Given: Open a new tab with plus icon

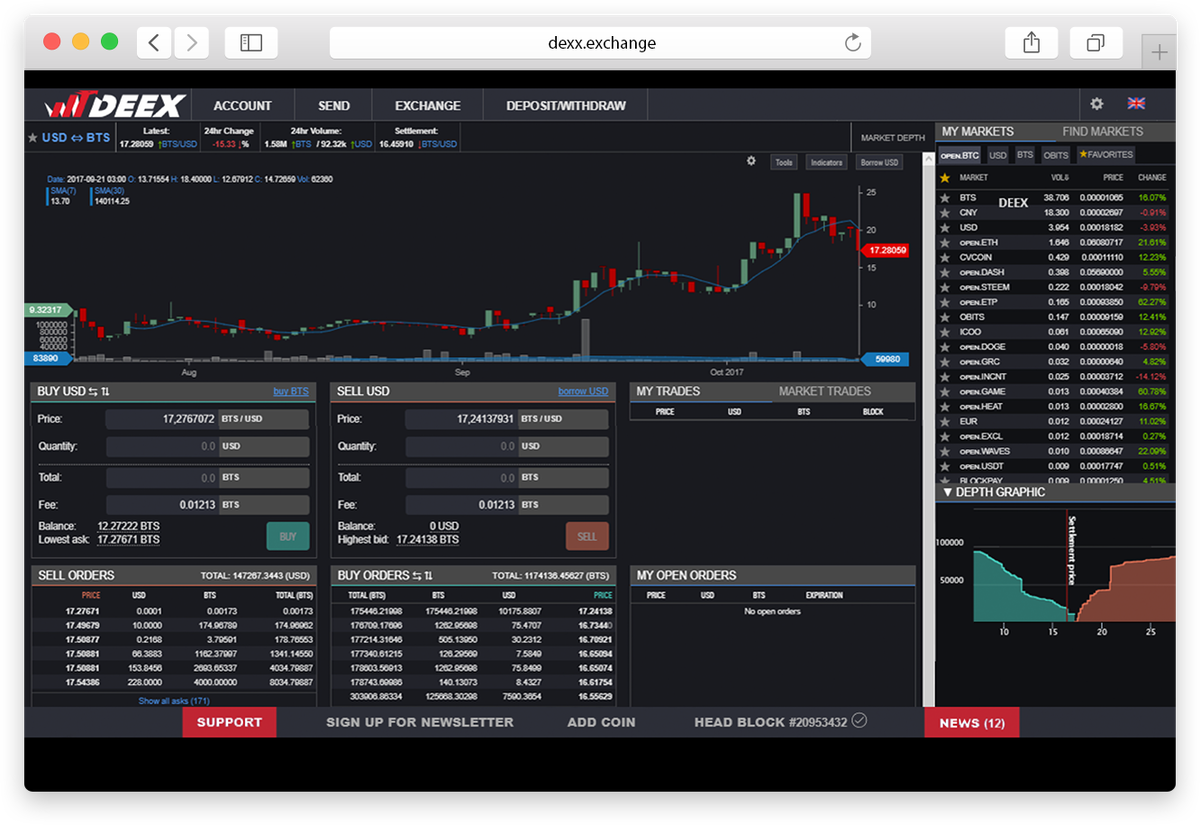Looking at the screenshot, I should click(x=1160, y=52).
